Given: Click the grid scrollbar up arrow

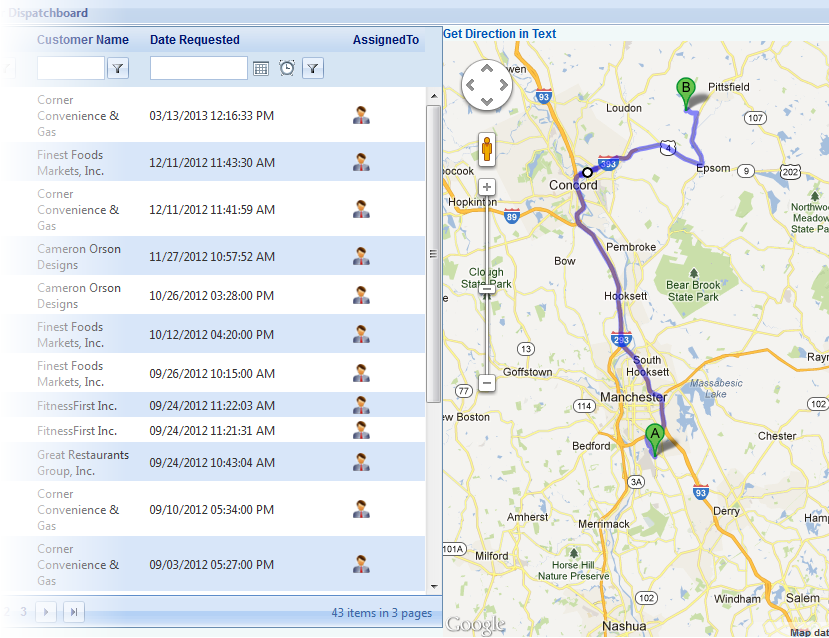Looking at the screenshot, I should click(x=434, y=96).
